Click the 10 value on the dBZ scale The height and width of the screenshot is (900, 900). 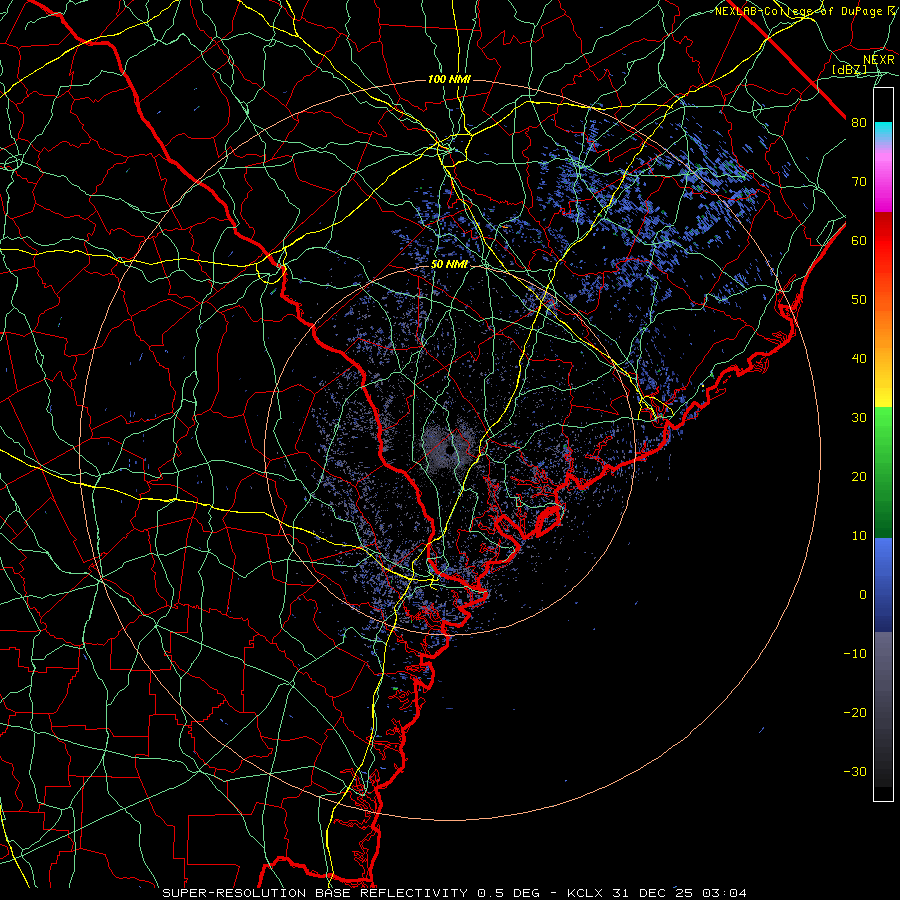tap(859, 536)
